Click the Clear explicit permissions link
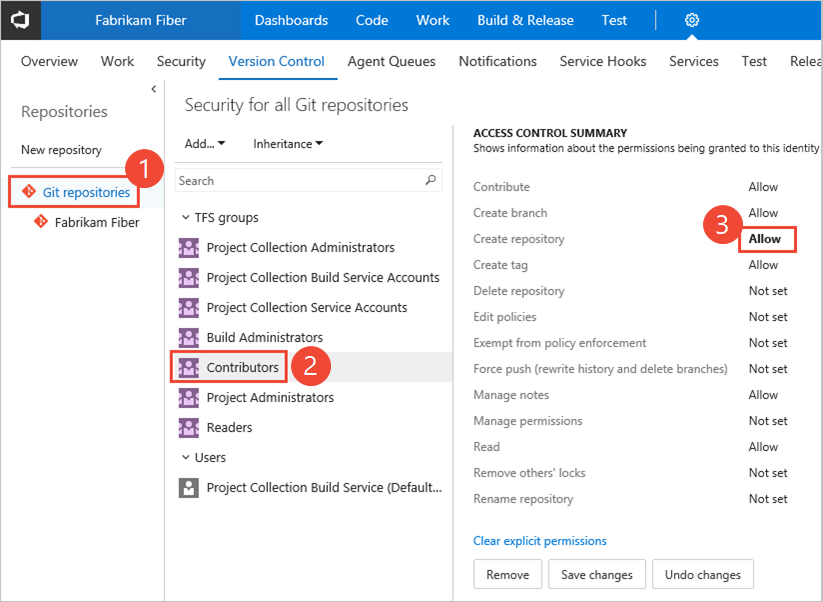The height and width of the screenshot is (602, 823). [x=539, y=540]
